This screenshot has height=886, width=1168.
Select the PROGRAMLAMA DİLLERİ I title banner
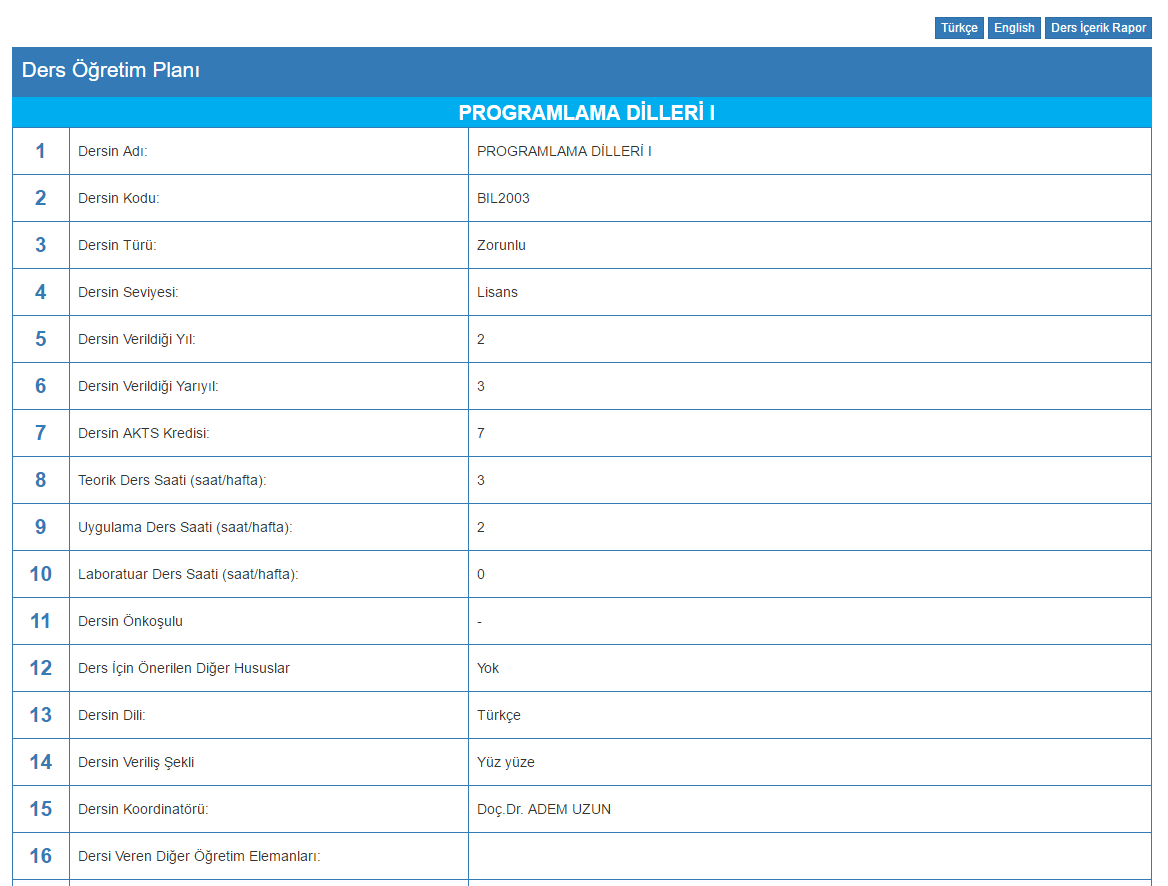pos(586,113)
